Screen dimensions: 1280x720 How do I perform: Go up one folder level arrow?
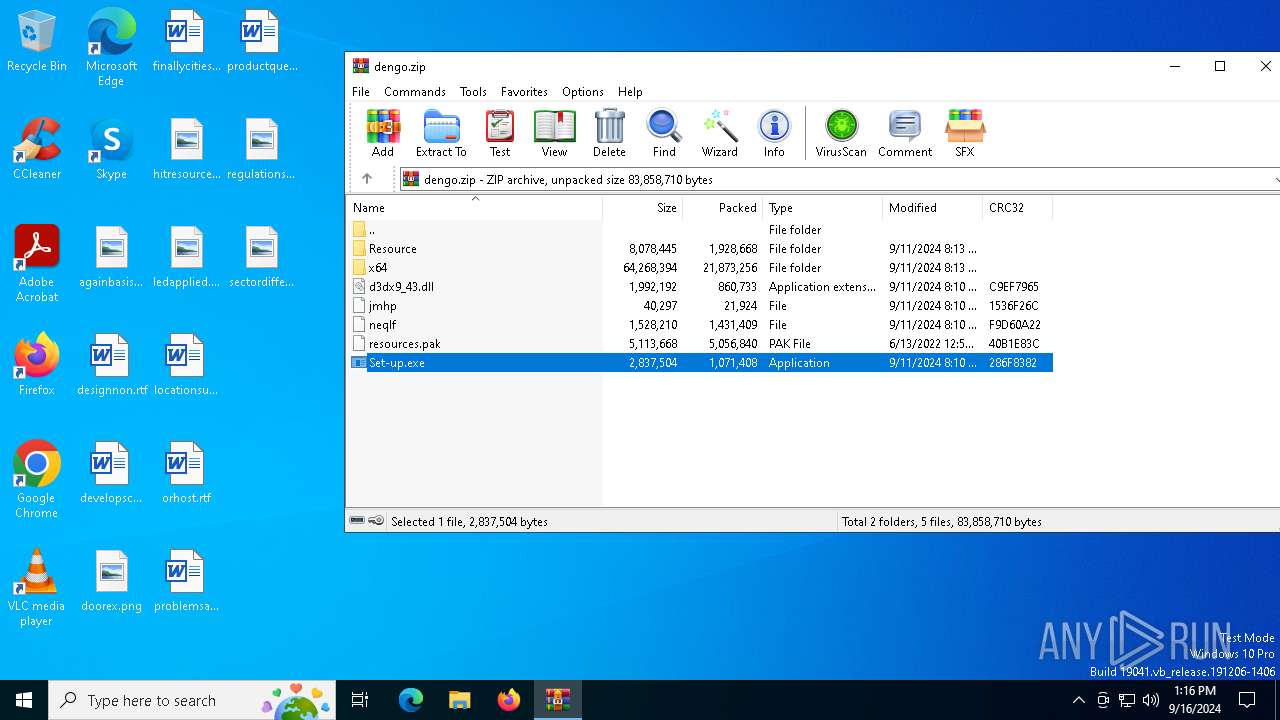click(x=367, y=179)
